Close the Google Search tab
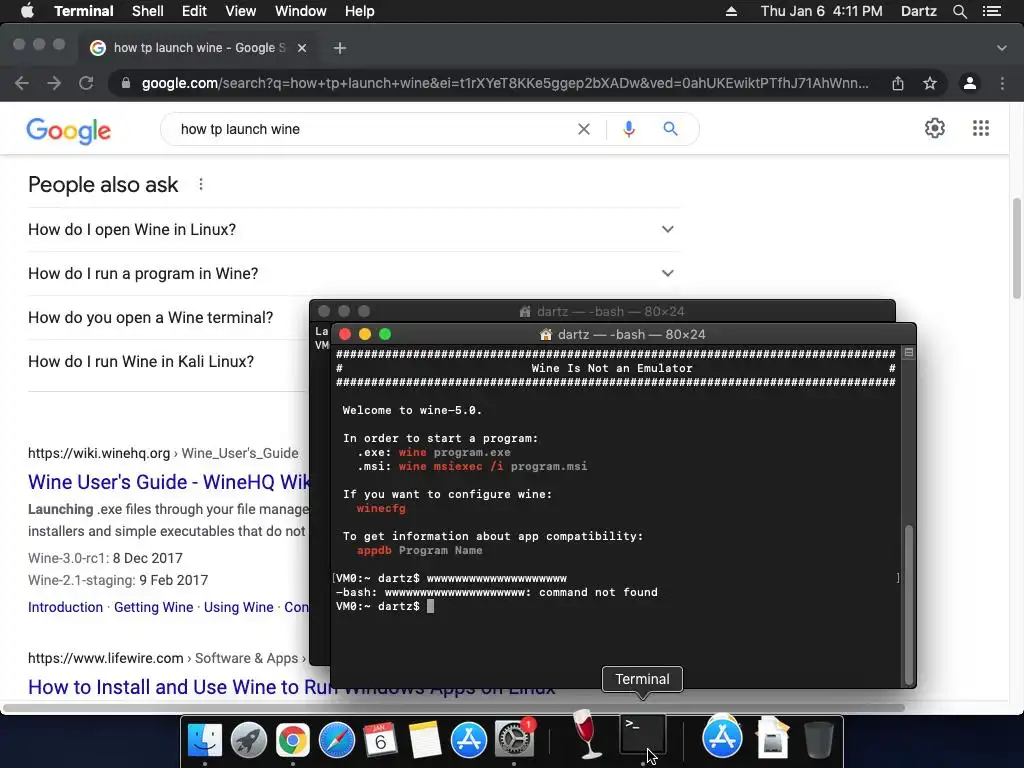Viewport: 1024px width, 768px height. pos(302,48)
